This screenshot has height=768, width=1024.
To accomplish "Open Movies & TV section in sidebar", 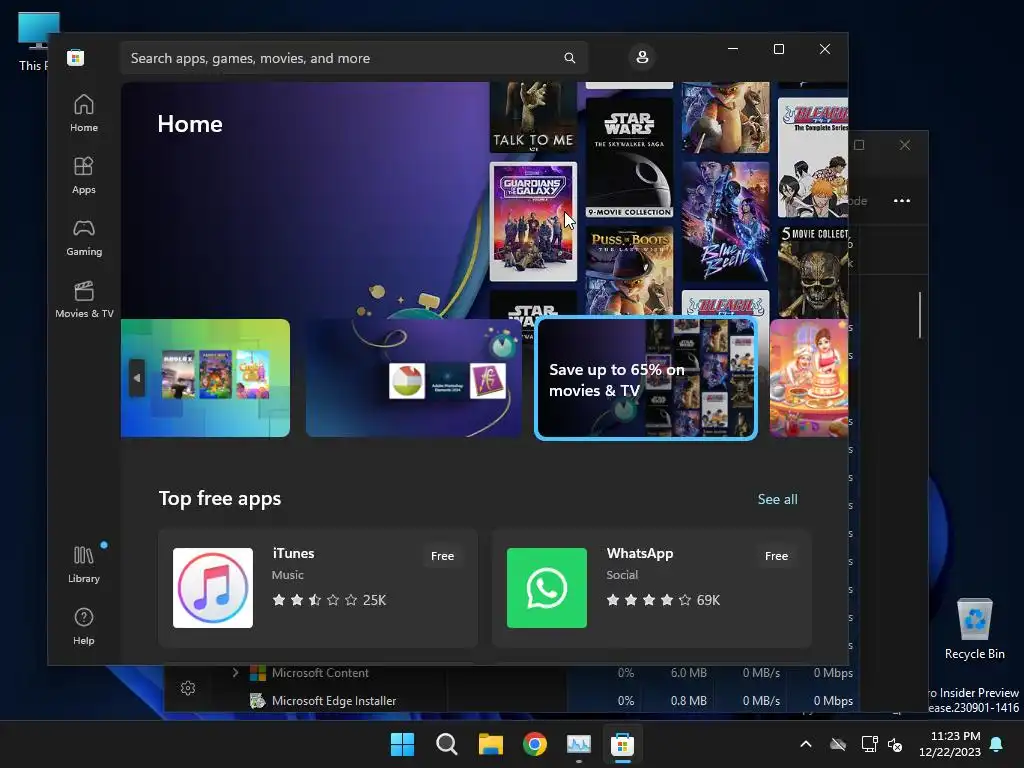I will click(84, 300).
